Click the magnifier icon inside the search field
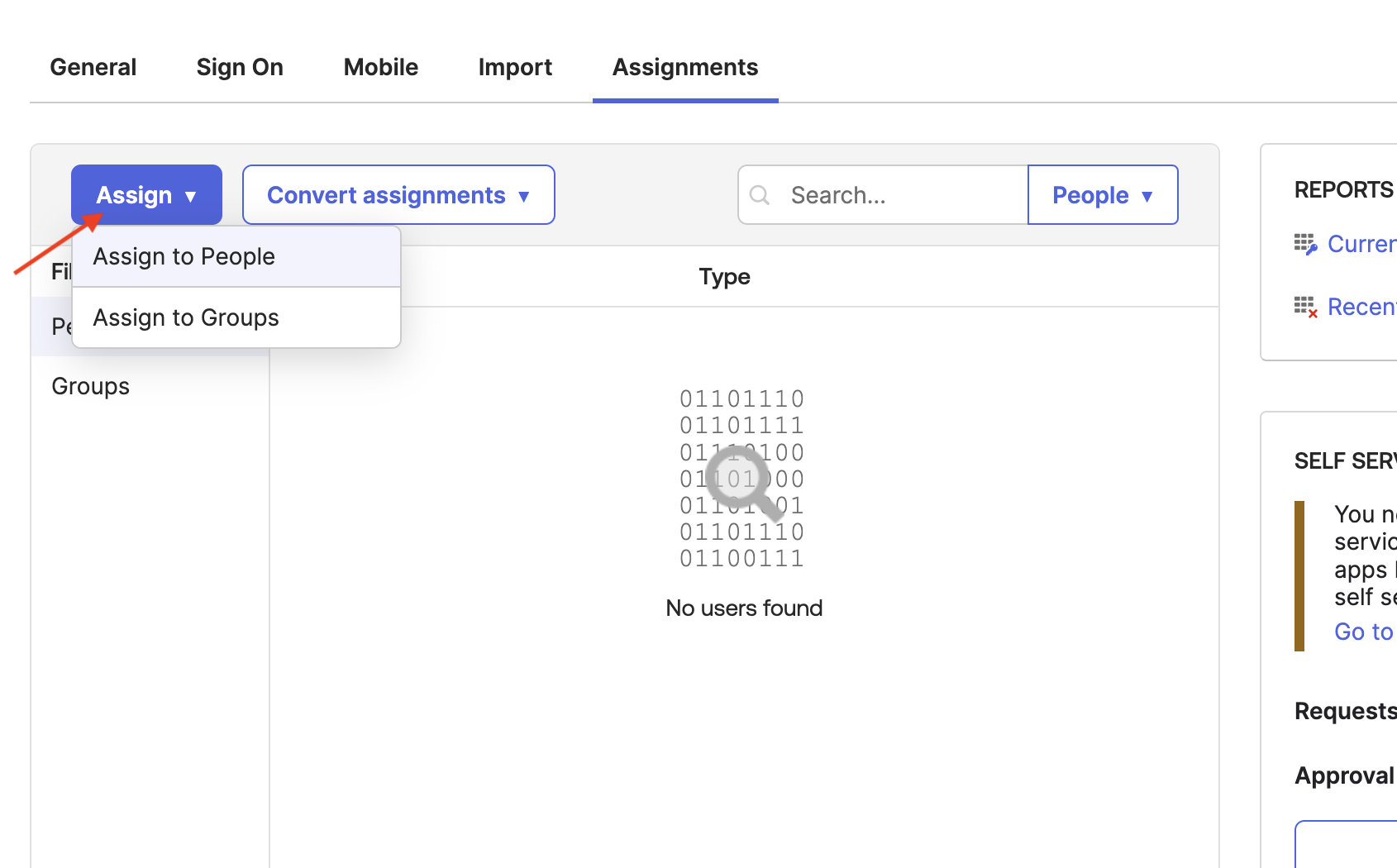Screen dimensions: 1397x868 760,195
